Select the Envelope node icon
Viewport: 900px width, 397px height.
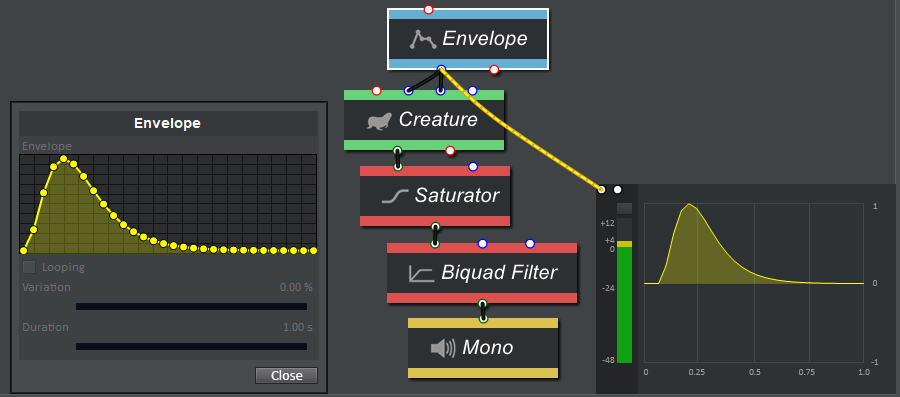[423, 39]
